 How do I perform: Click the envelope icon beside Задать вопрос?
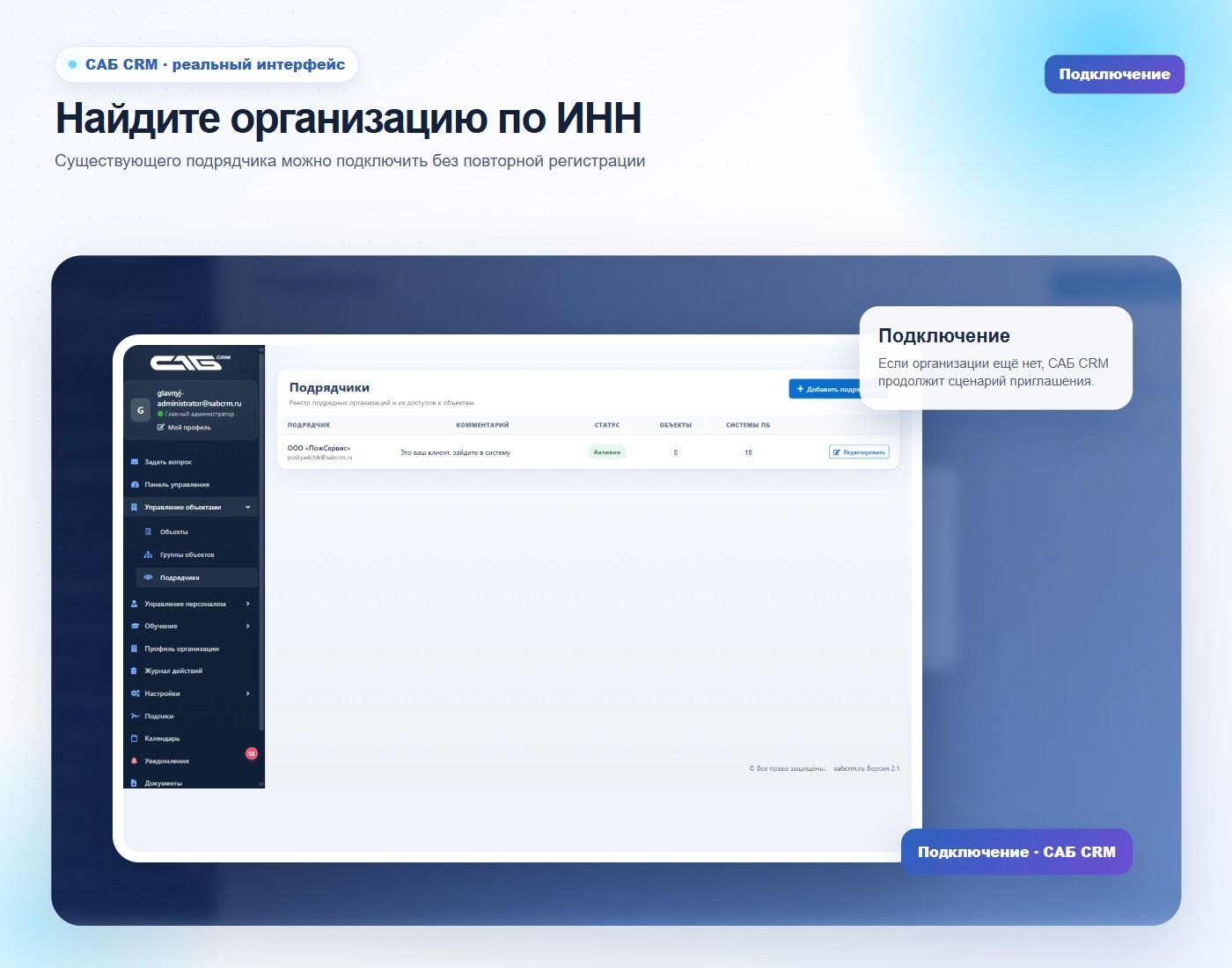pyautogui.click(x=135, y=462)
